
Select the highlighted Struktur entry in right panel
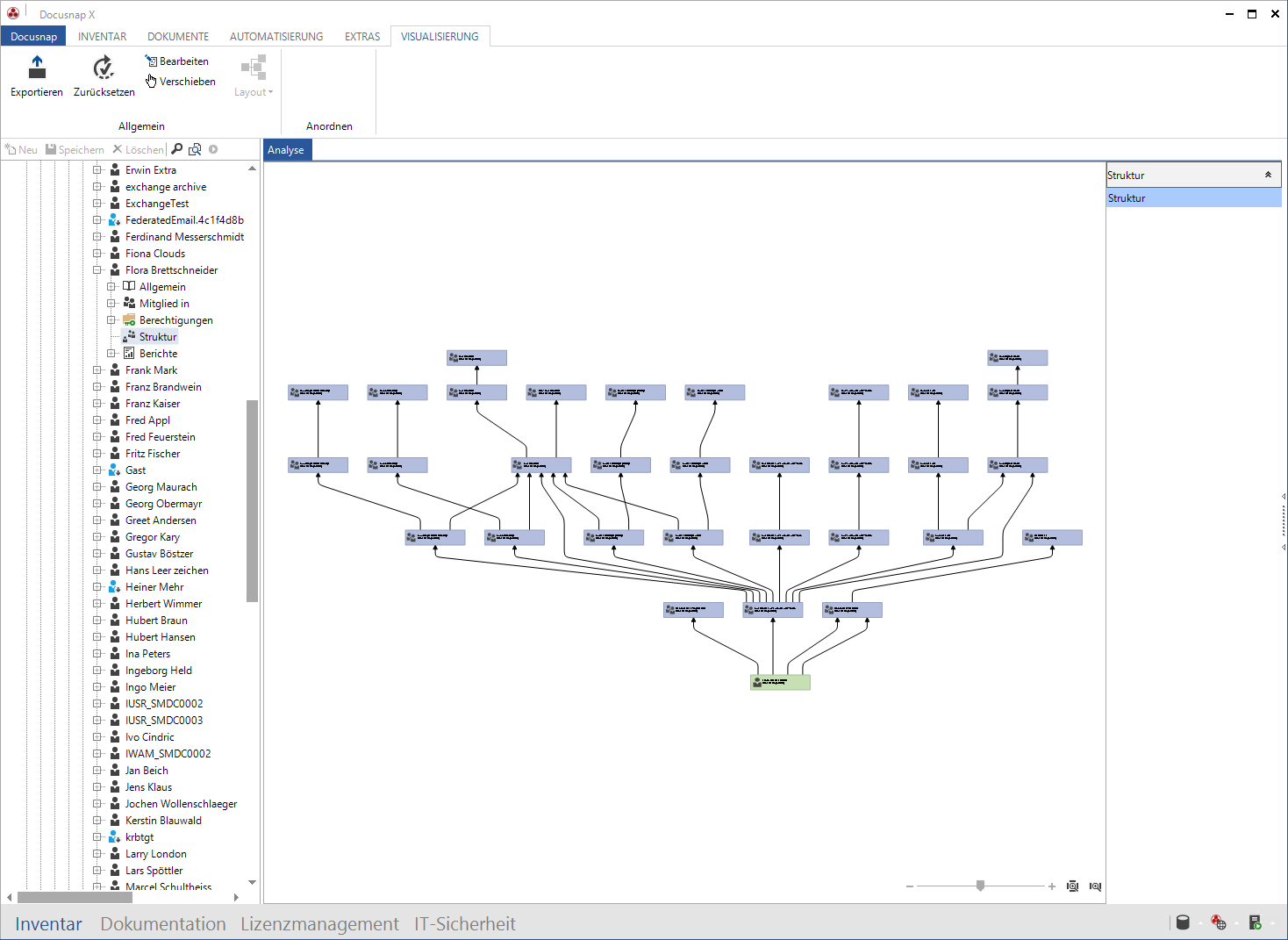1193,198
